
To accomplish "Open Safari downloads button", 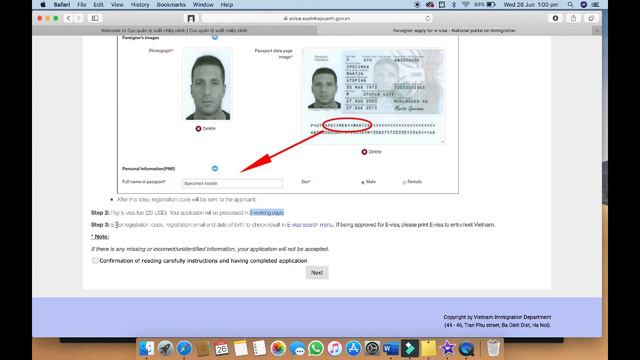I will click(x=556, y=18).
